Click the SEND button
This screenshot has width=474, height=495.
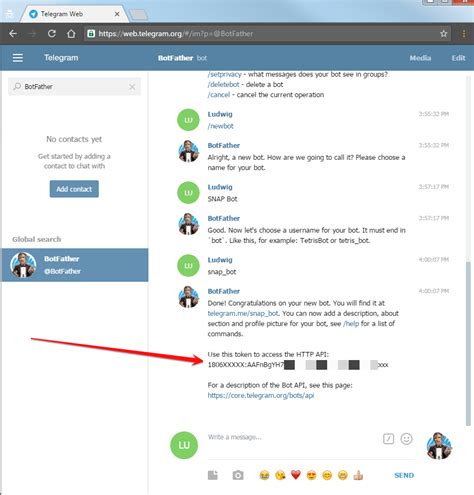click(404, 476)
